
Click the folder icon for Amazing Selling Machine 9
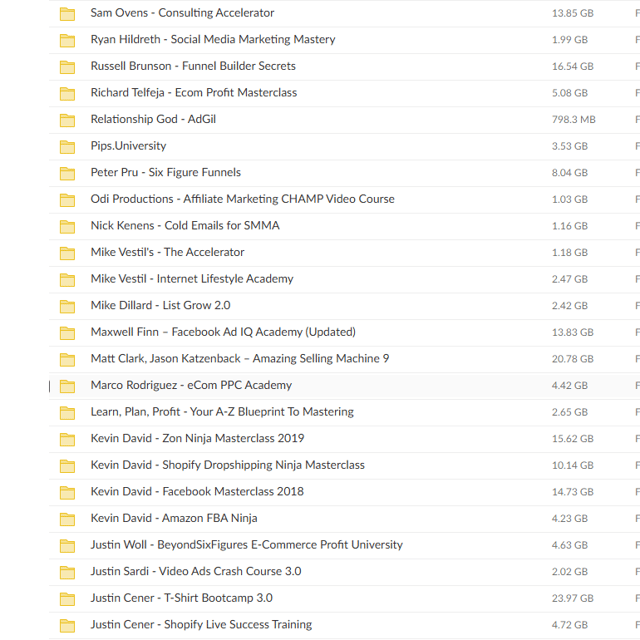67,360
